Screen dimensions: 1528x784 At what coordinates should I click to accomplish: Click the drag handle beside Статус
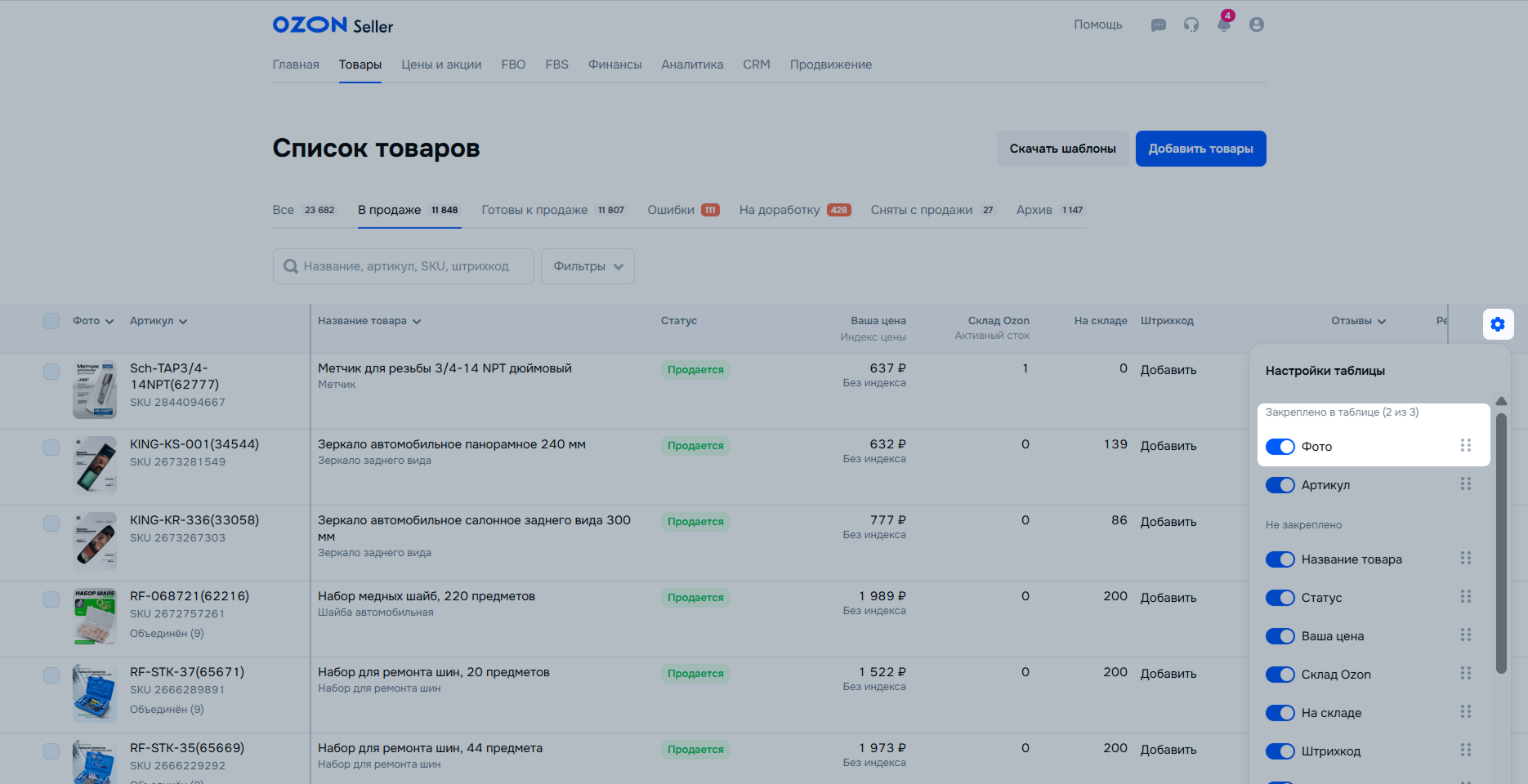1465,597
